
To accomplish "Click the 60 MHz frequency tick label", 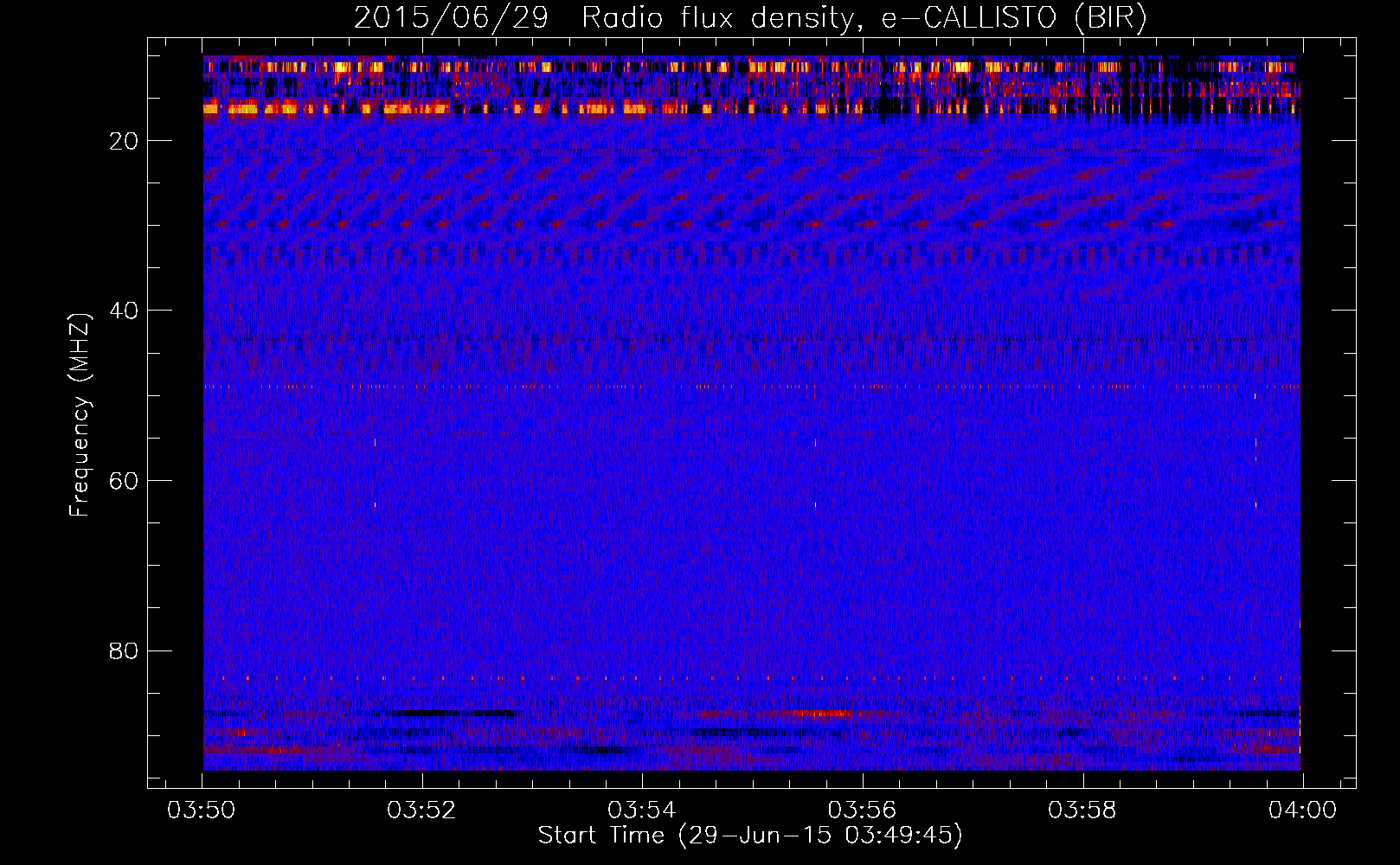I will coord(125,480).
